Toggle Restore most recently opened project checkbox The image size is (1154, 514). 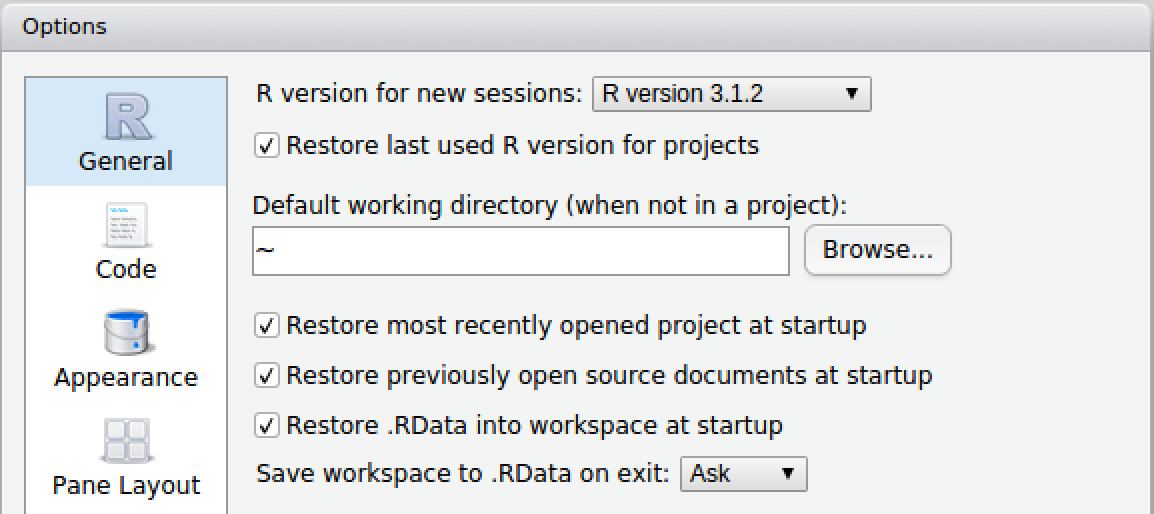click(x=267, y=325)
